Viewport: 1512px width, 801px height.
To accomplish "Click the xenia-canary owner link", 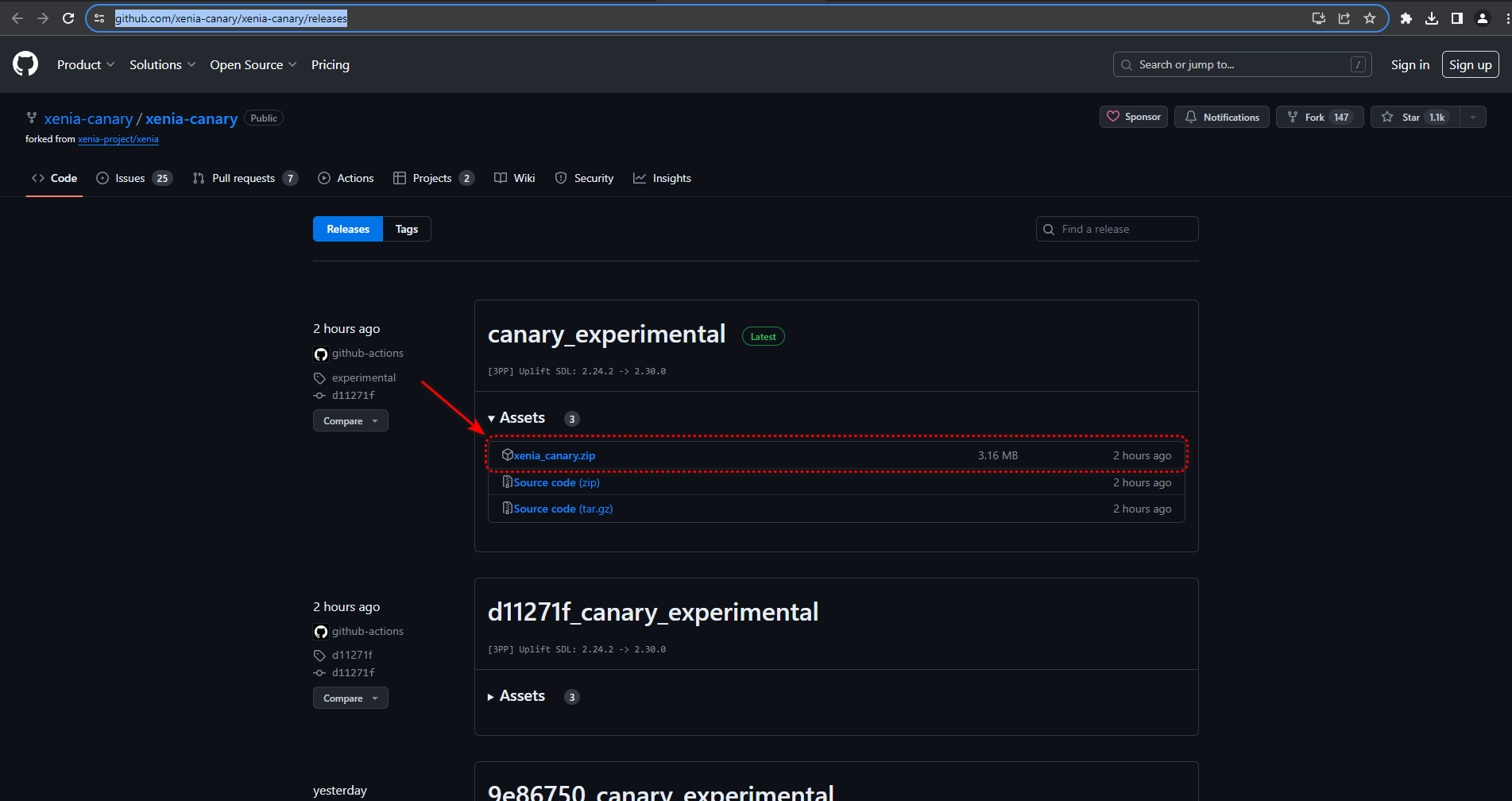I will click(88, 118).
